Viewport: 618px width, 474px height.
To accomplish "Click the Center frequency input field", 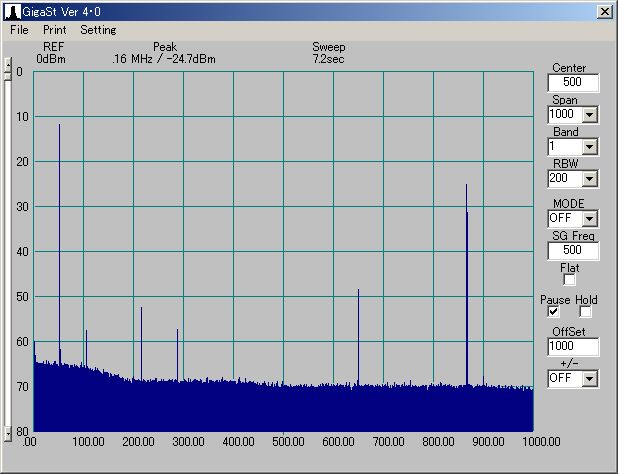I will [x=573, y=83].
